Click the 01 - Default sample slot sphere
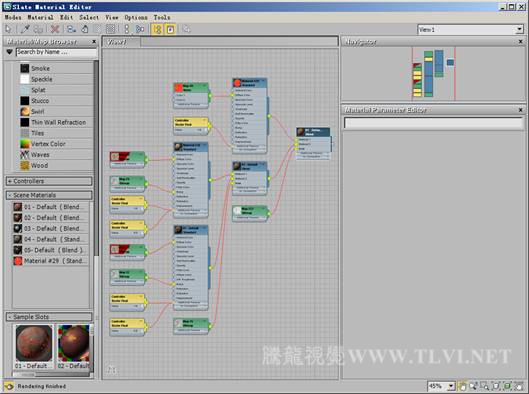The image size is (529, 394). click(34, 343)
